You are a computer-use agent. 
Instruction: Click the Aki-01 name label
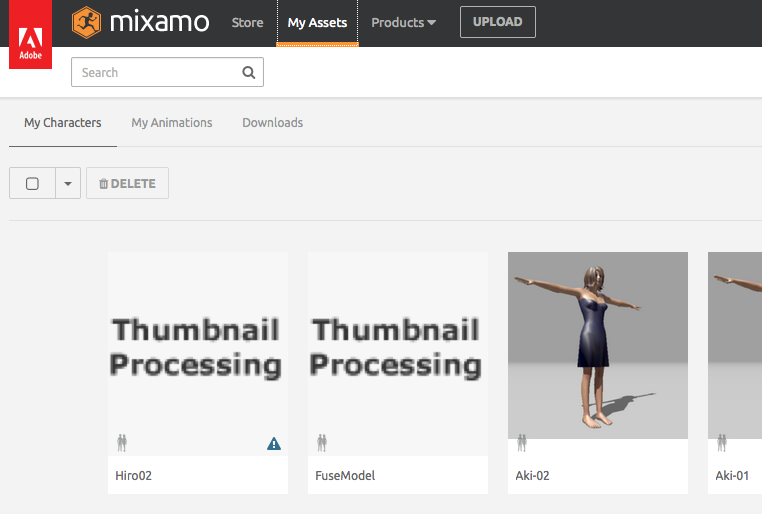pyautogui.click(x=732, y=476)
